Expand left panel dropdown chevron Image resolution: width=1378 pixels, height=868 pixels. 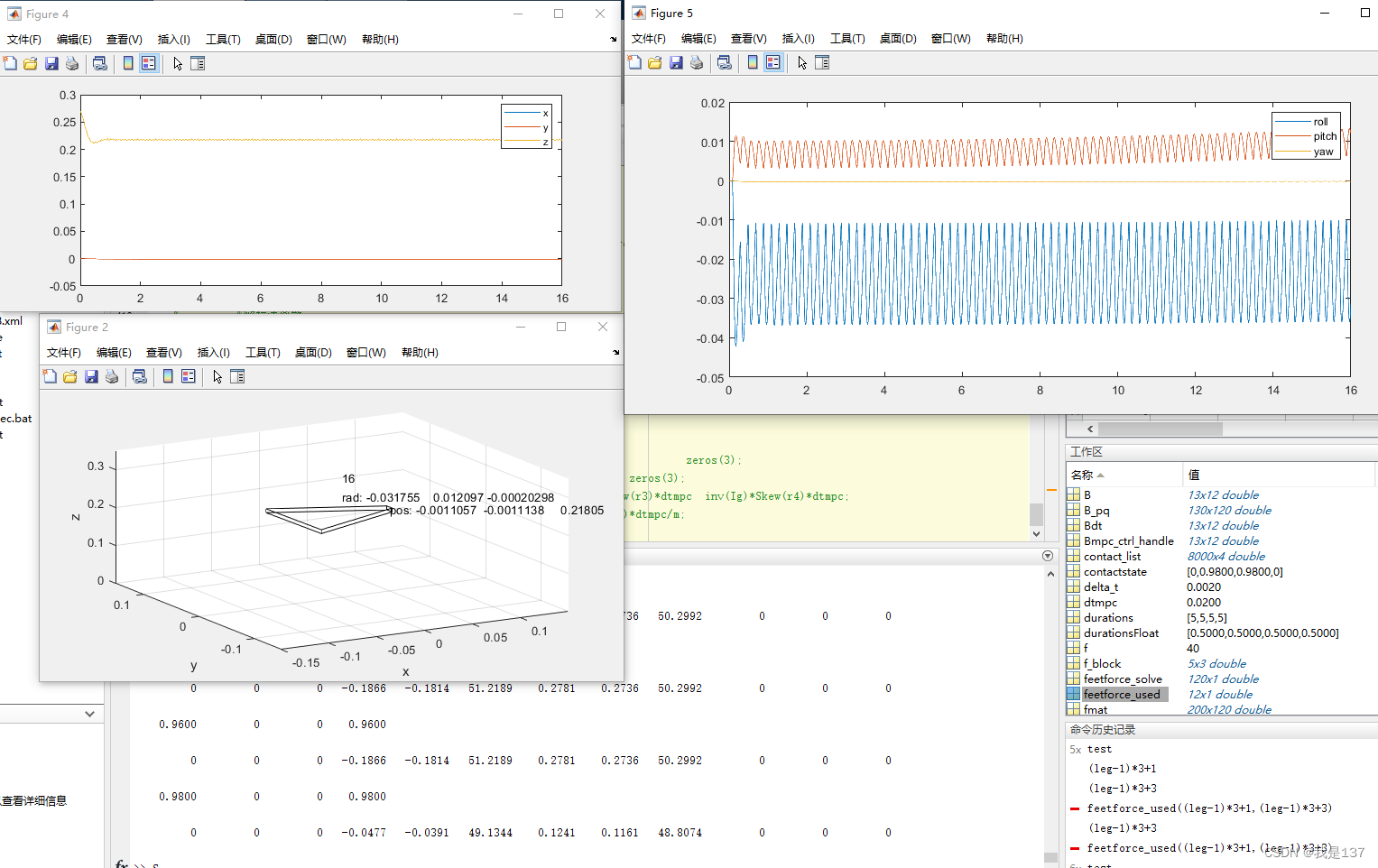(x=89, y=714)
